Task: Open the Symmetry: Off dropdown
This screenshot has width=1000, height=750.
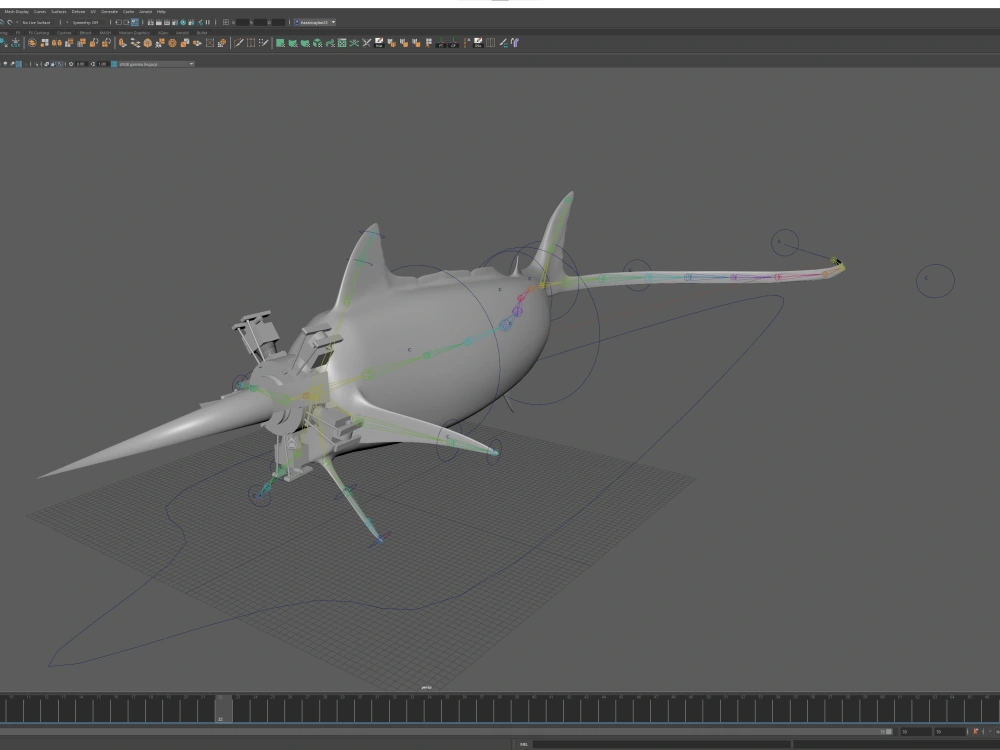Action: (85, 20)
